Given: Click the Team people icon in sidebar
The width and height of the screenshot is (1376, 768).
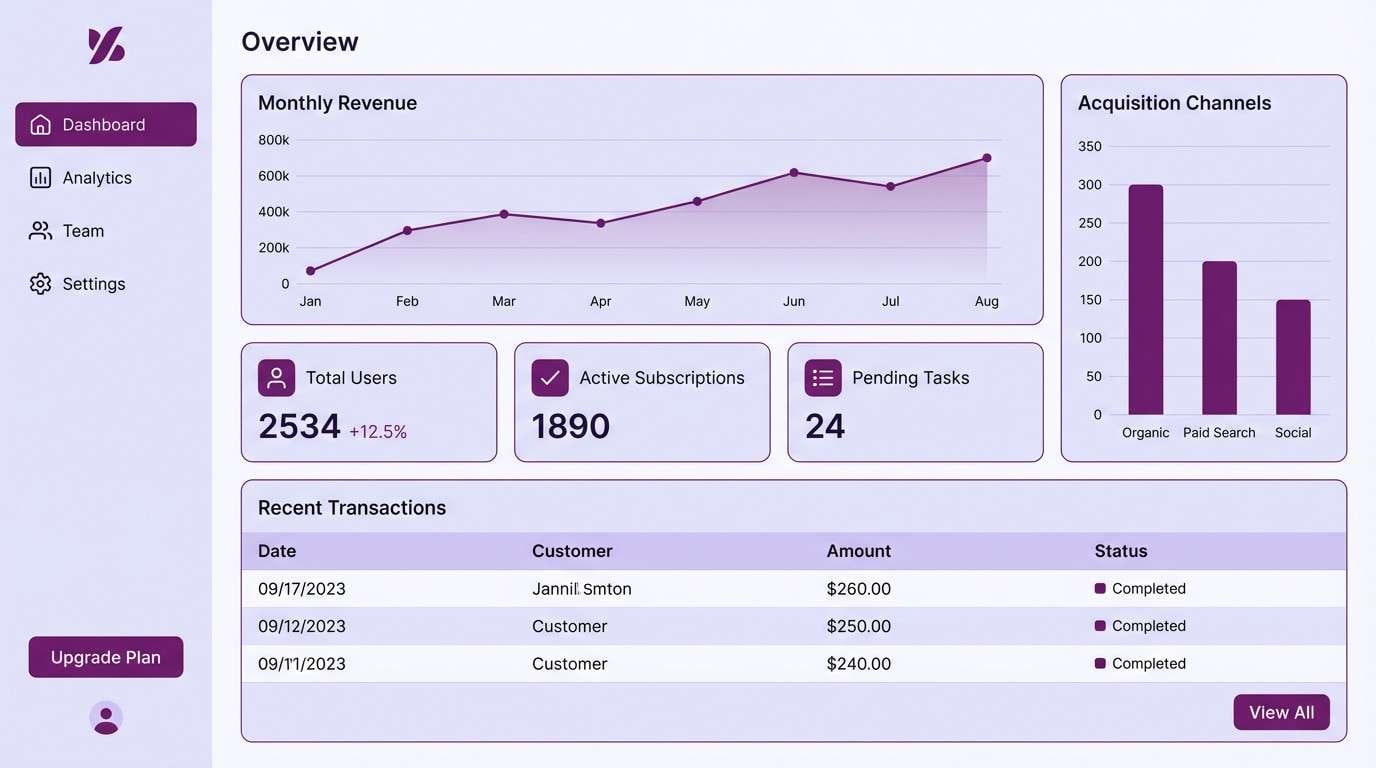Looking at the screenshot, I should coord(40,230).
